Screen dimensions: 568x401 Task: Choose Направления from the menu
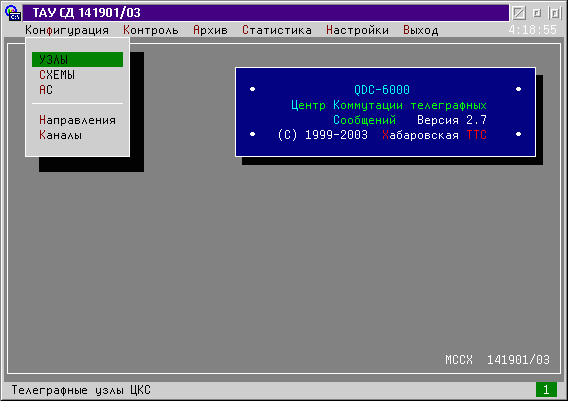pyautogui.click(x=78, y=120)
